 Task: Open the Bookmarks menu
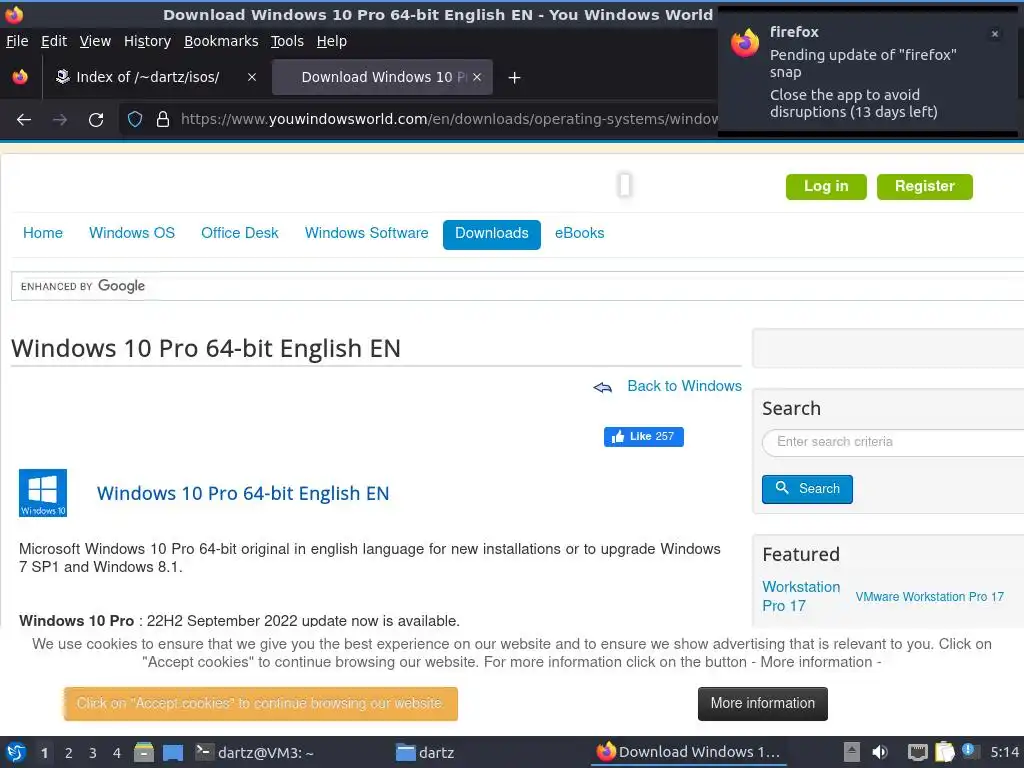click(x=221, y=41)
